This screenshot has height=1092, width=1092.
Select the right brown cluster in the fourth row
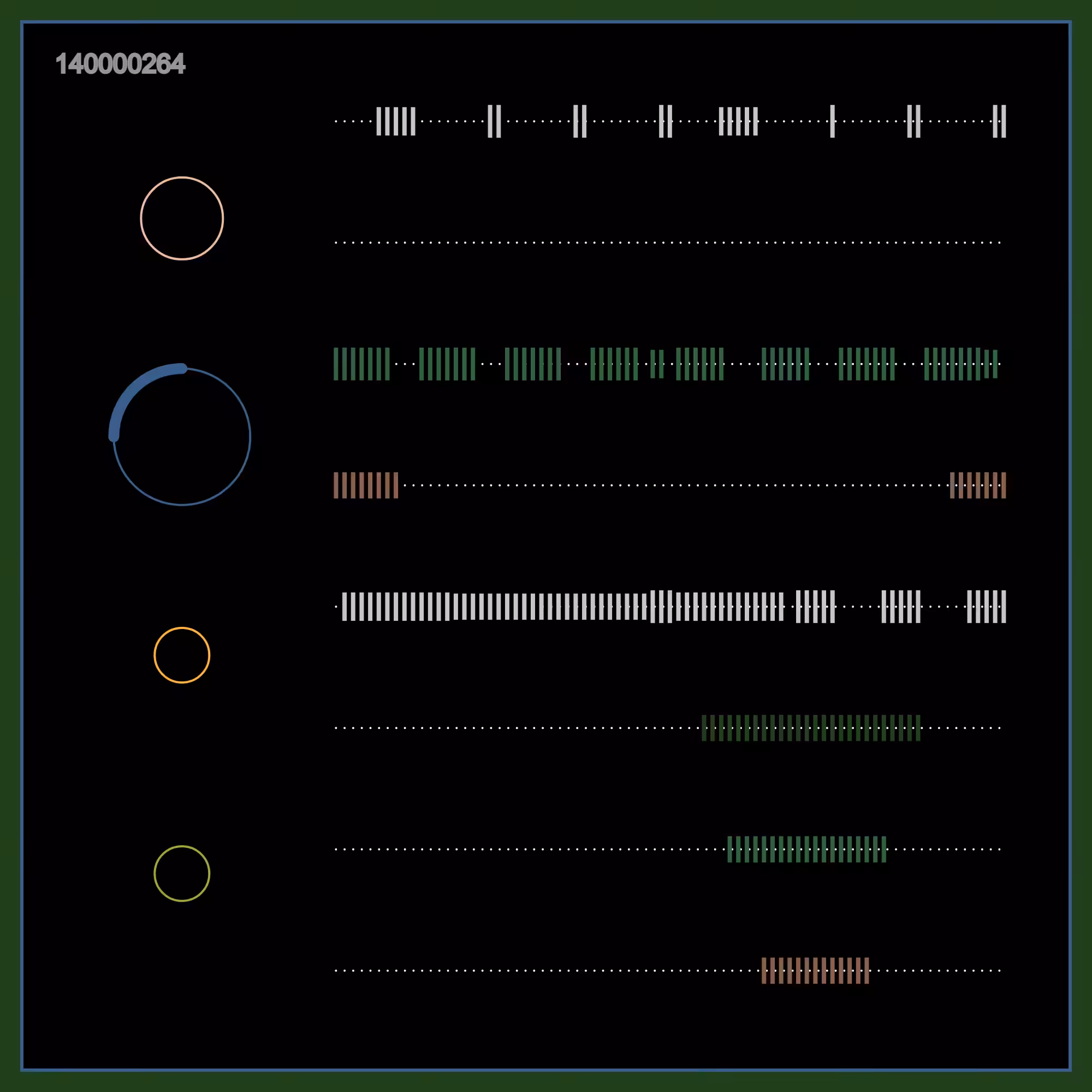[x=978, y=485]
